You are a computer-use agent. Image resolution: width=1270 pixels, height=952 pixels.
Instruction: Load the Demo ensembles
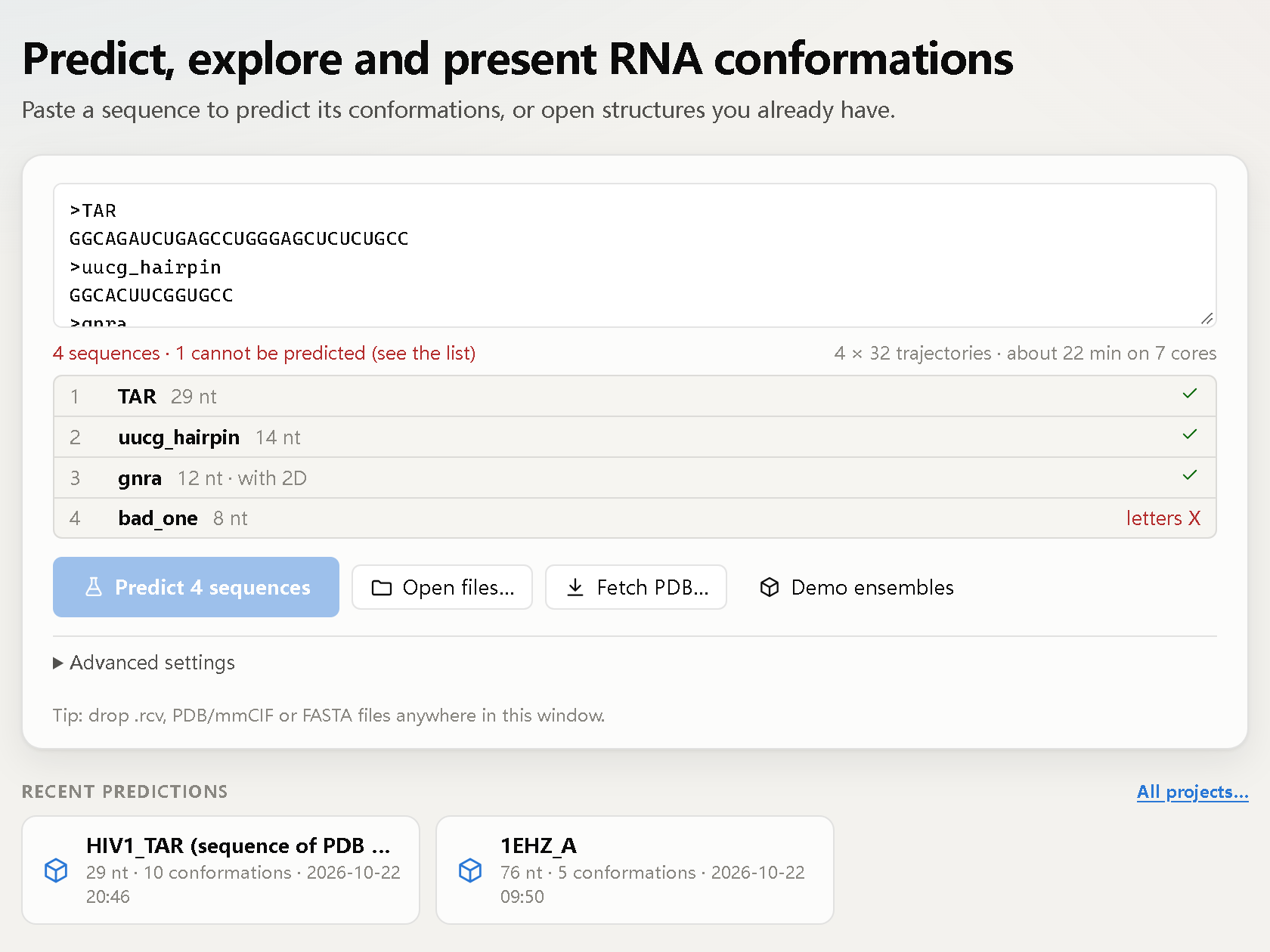[856, 587]
